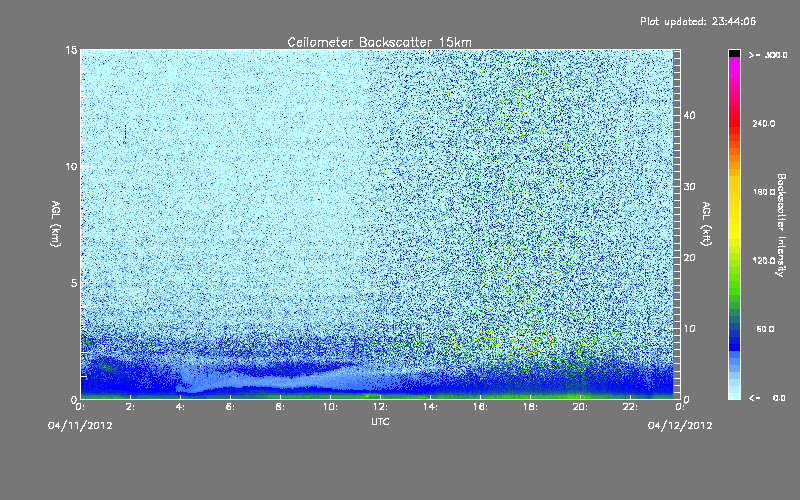Click the 60.0 colorbar label

[765, 329]
